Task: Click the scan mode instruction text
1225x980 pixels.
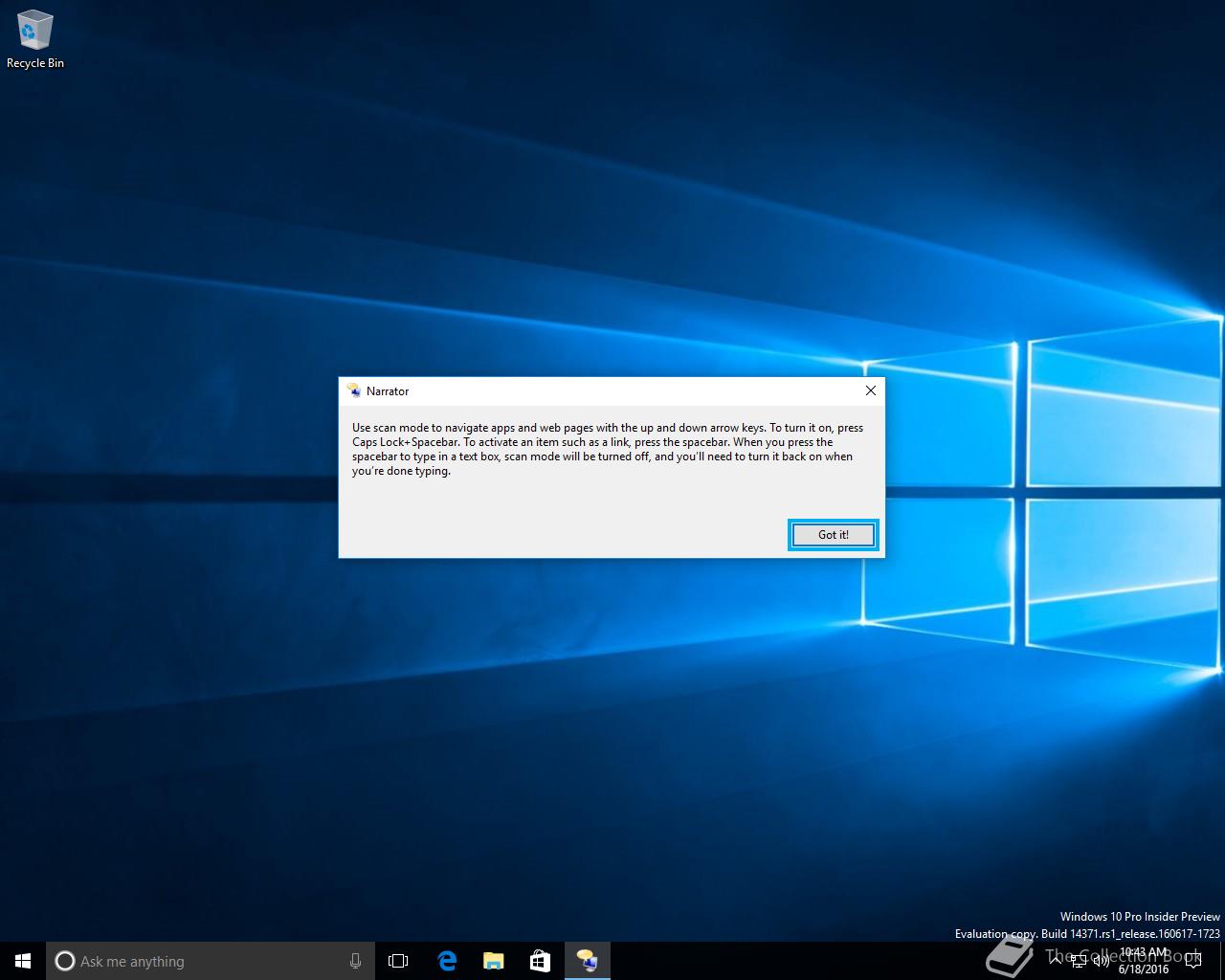Action: click(608, 450)
